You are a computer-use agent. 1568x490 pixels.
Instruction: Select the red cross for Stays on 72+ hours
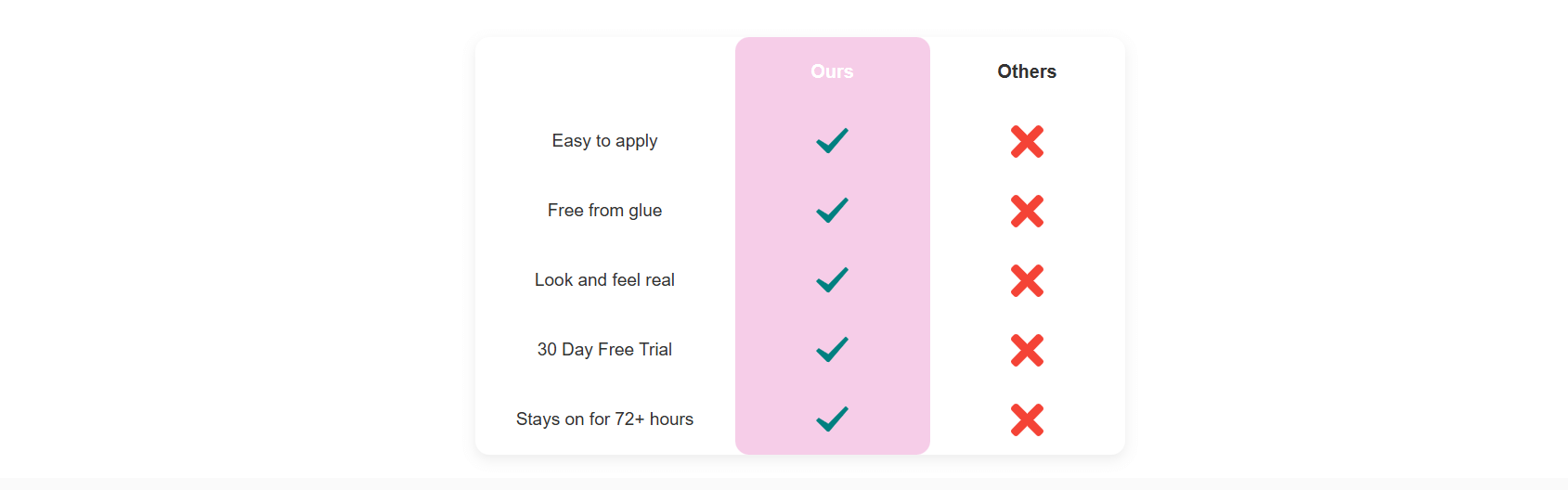click(x=1027, y=419)
